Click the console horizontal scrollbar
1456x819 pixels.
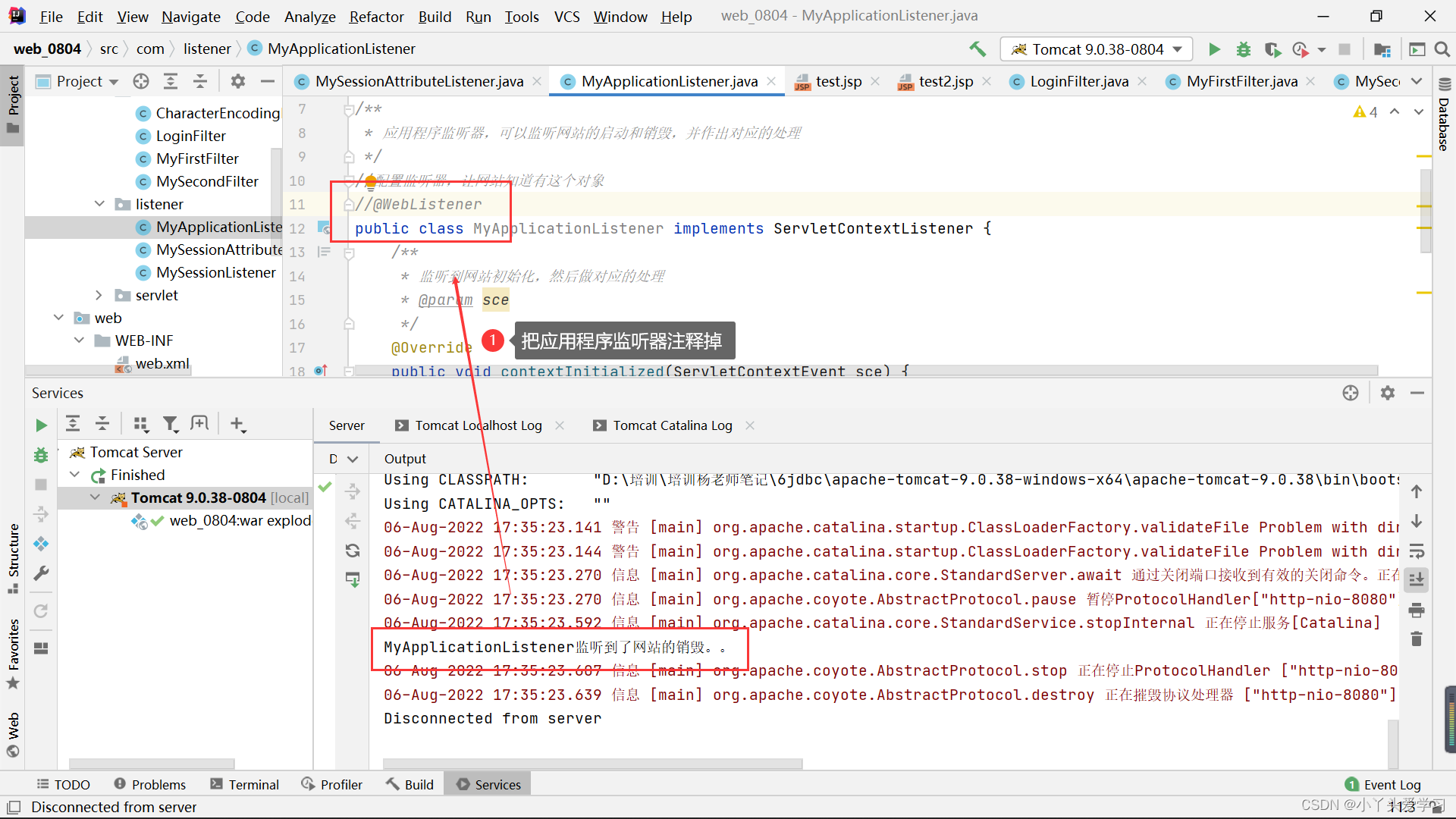(x=591, y=764)
